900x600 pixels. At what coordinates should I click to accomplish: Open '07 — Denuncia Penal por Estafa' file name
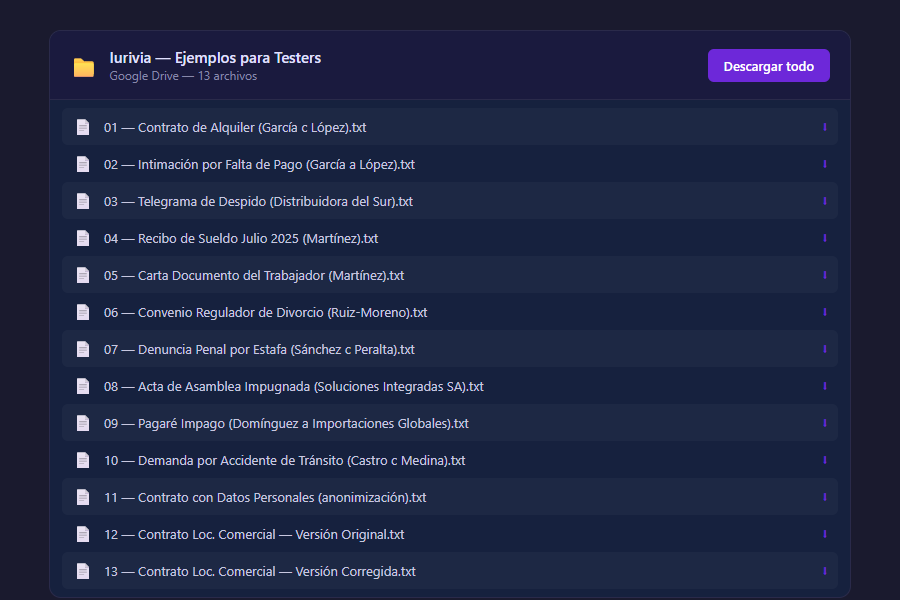click(259, 350)
